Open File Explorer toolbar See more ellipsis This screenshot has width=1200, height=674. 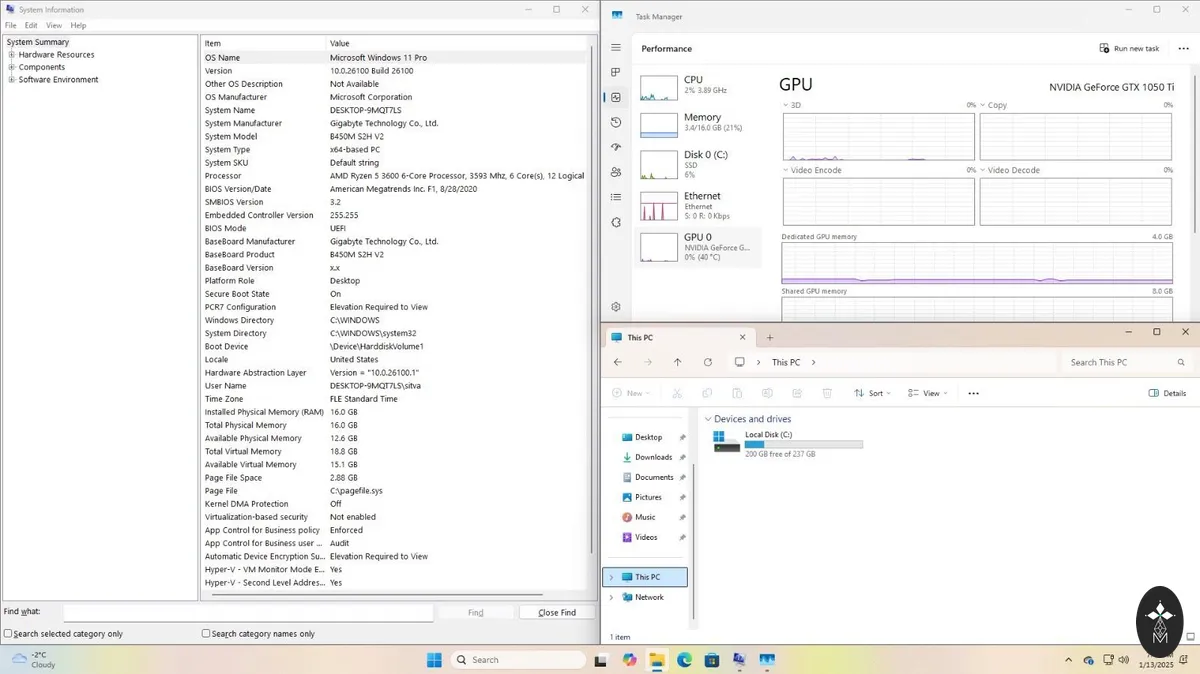tap(973, 393)
